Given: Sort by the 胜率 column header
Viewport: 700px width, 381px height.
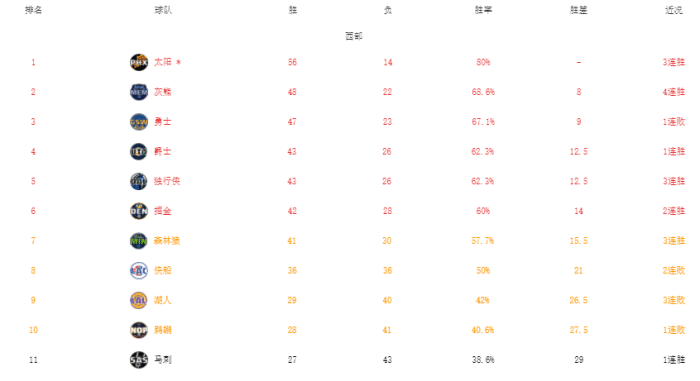Looking at the screenshot, I should 483,10.
